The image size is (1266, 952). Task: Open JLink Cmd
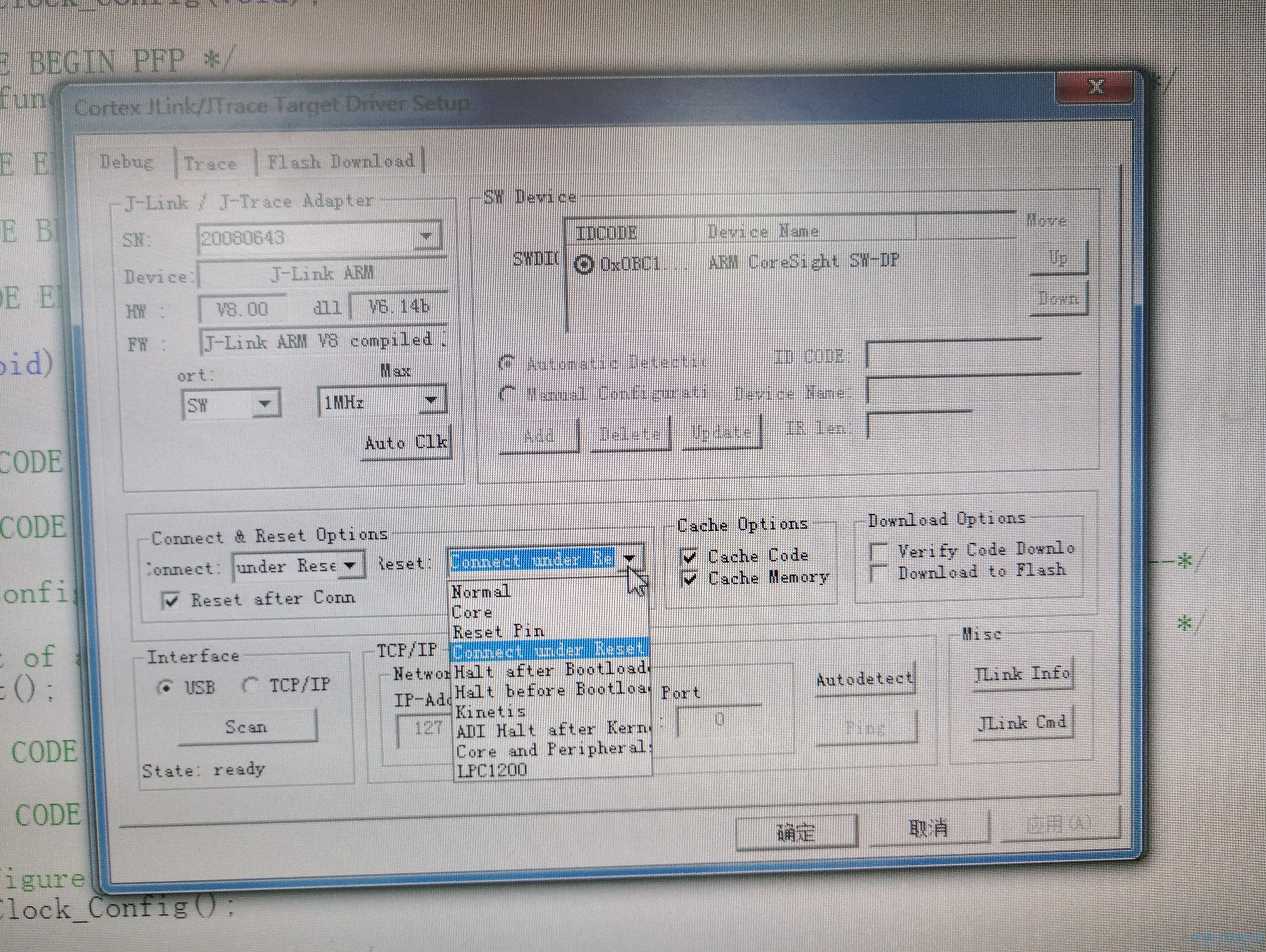tap(1023, 723)
